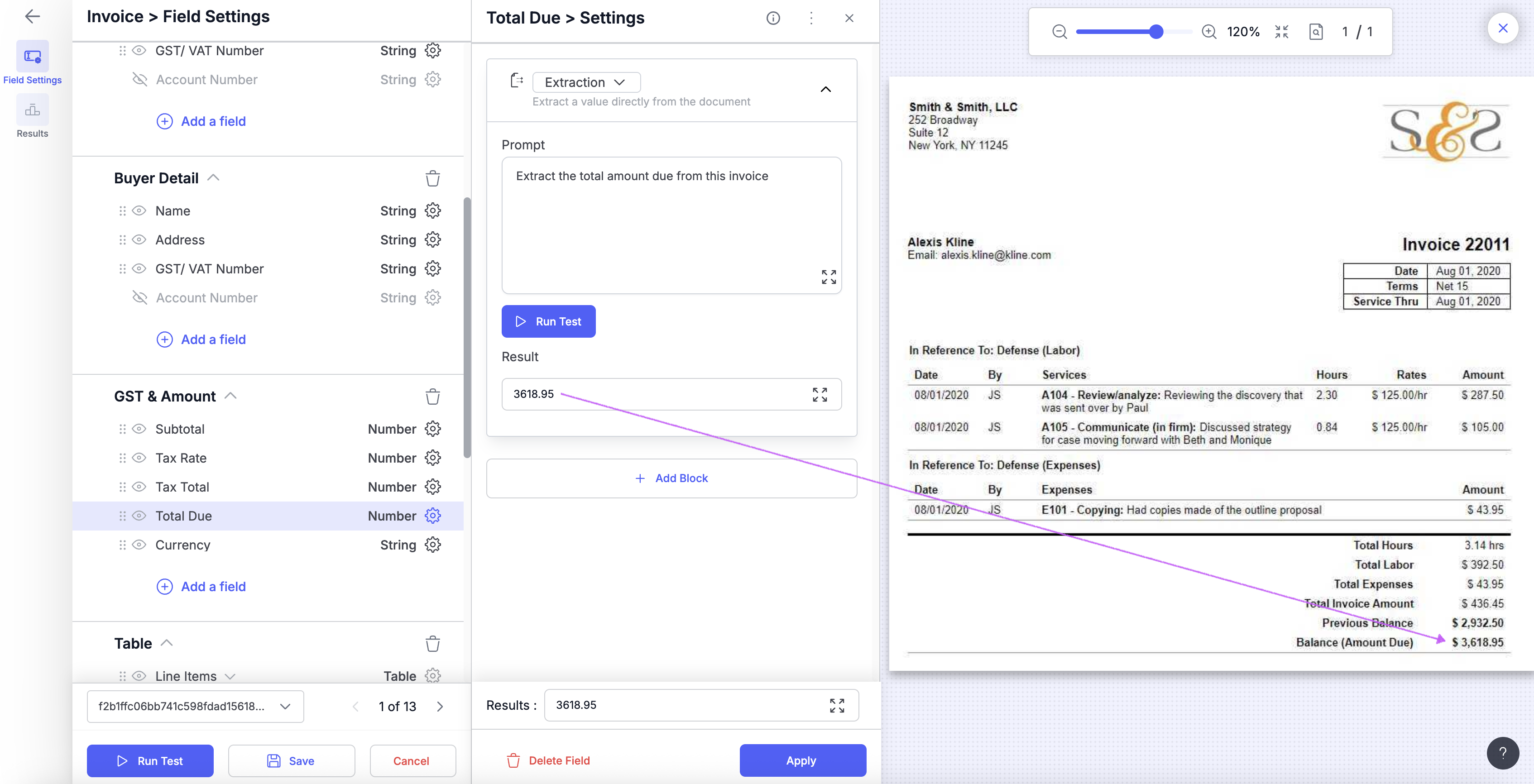Add a field to GST & Amount section
The image size is (1534, 784).
point(201,586)
